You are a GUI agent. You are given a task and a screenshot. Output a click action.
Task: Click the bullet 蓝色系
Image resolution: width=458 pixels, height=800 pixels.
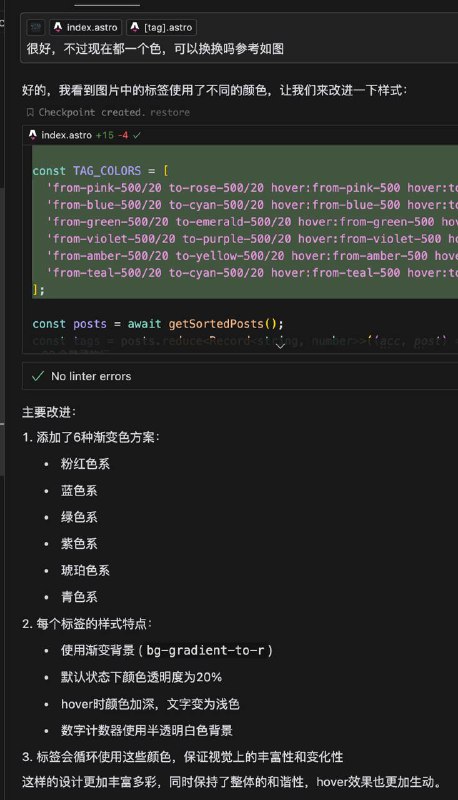coord(79,490)
